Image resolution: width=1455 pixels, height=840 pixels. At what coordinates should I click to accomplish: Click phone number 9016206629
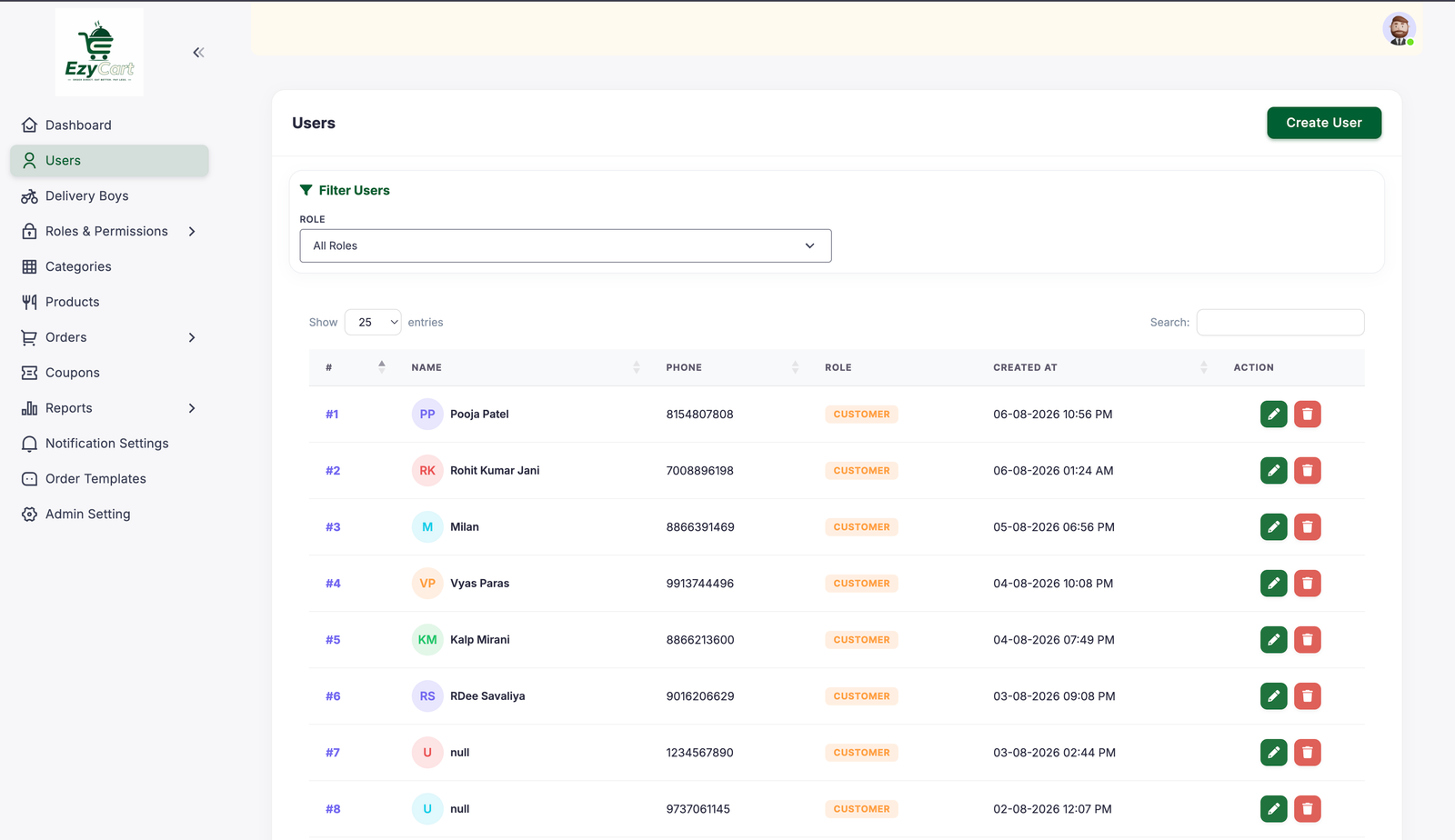point(700,696)
